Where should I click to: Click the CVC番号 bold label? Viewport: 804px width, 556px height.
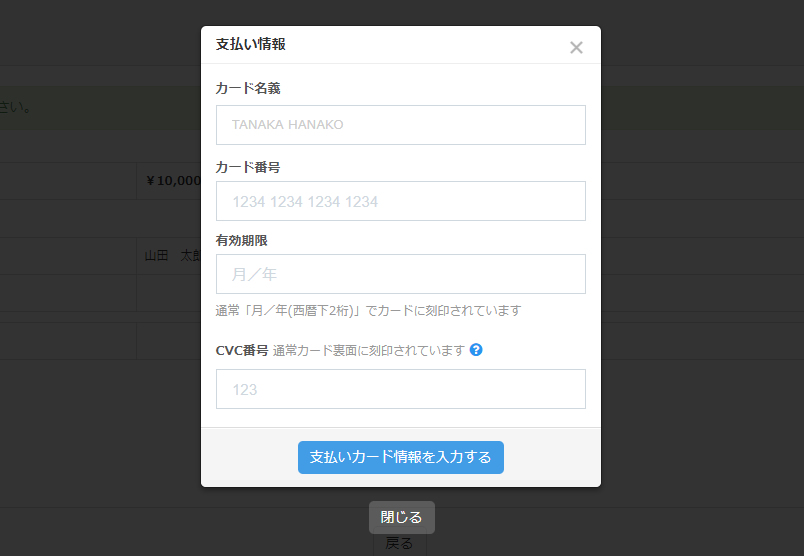click(x=242, y=350)
